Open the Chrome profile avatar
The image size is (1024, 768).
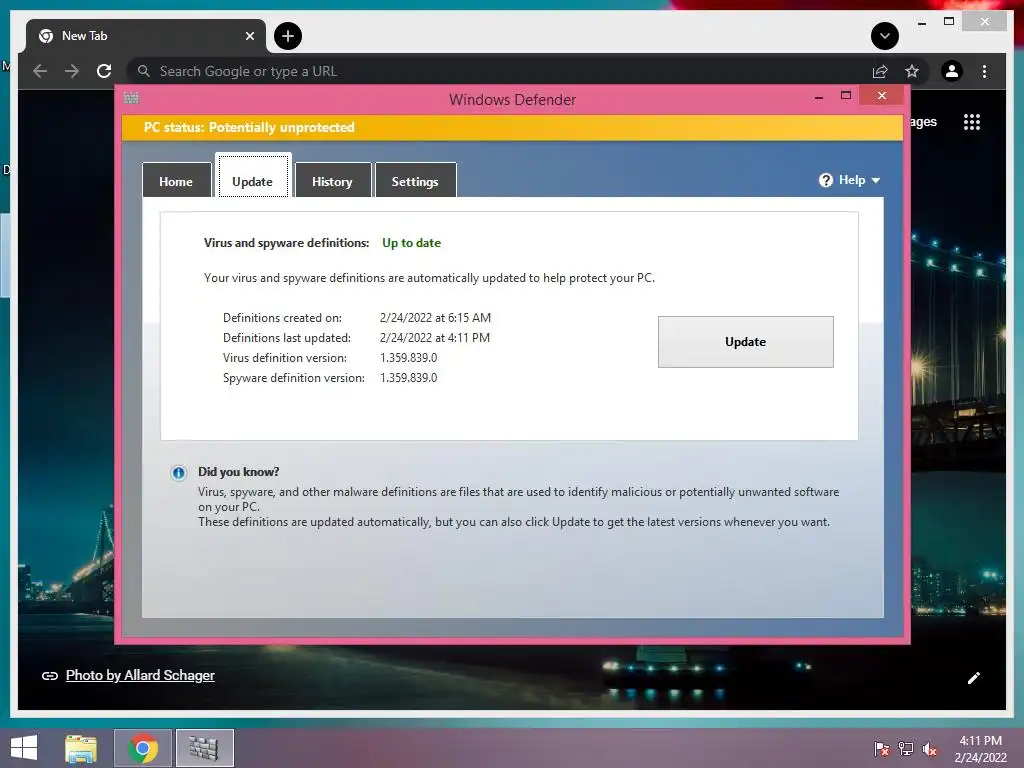[x=952, y=71]
